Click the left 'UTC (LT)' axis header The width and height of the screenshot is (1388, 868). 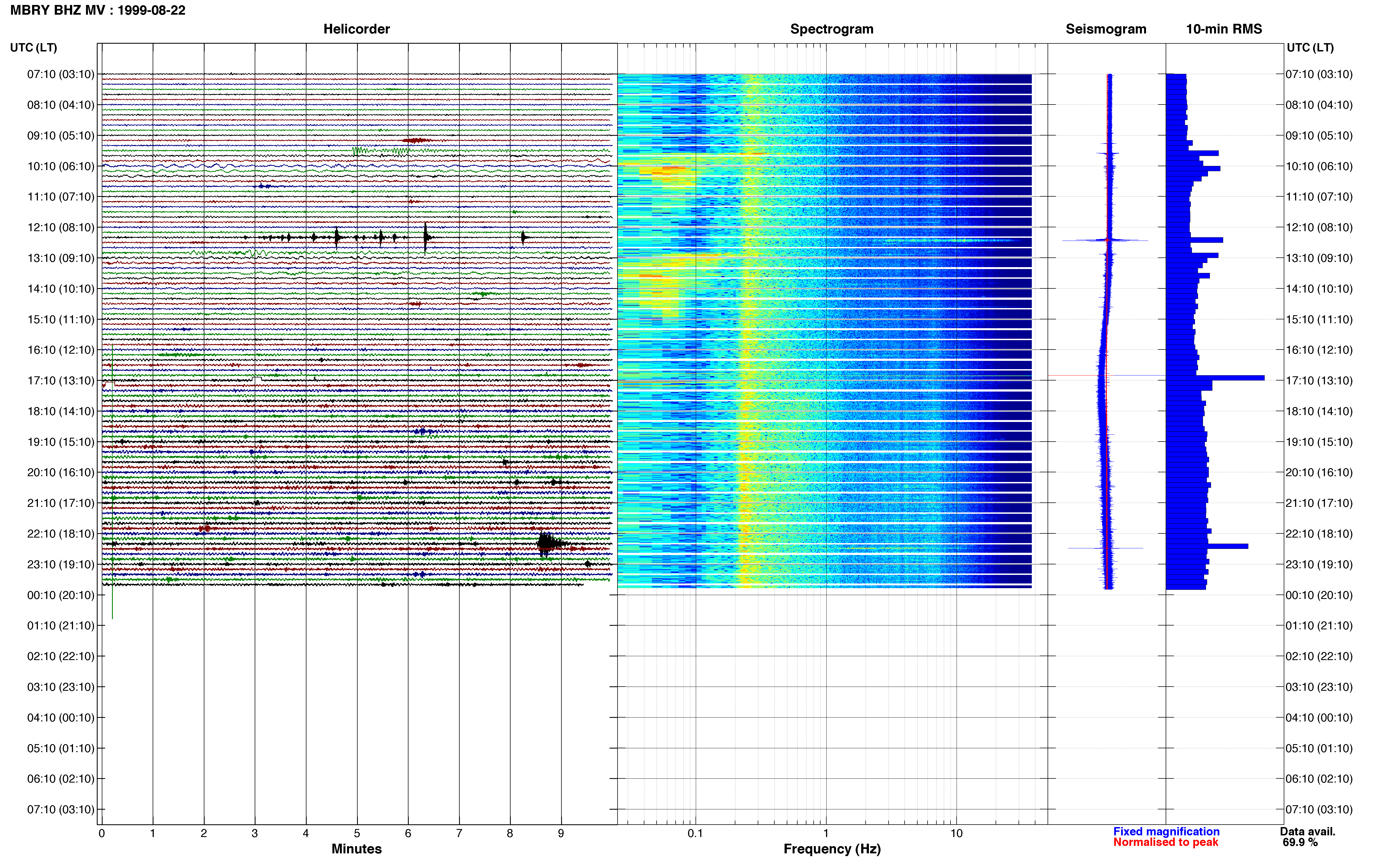click(x=33, y=48)
